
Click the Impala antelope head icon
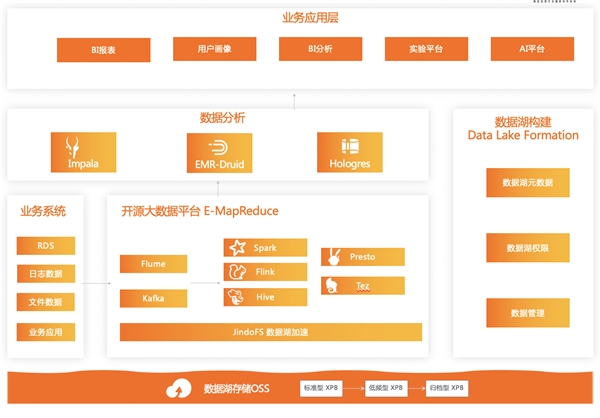point(72,147)
